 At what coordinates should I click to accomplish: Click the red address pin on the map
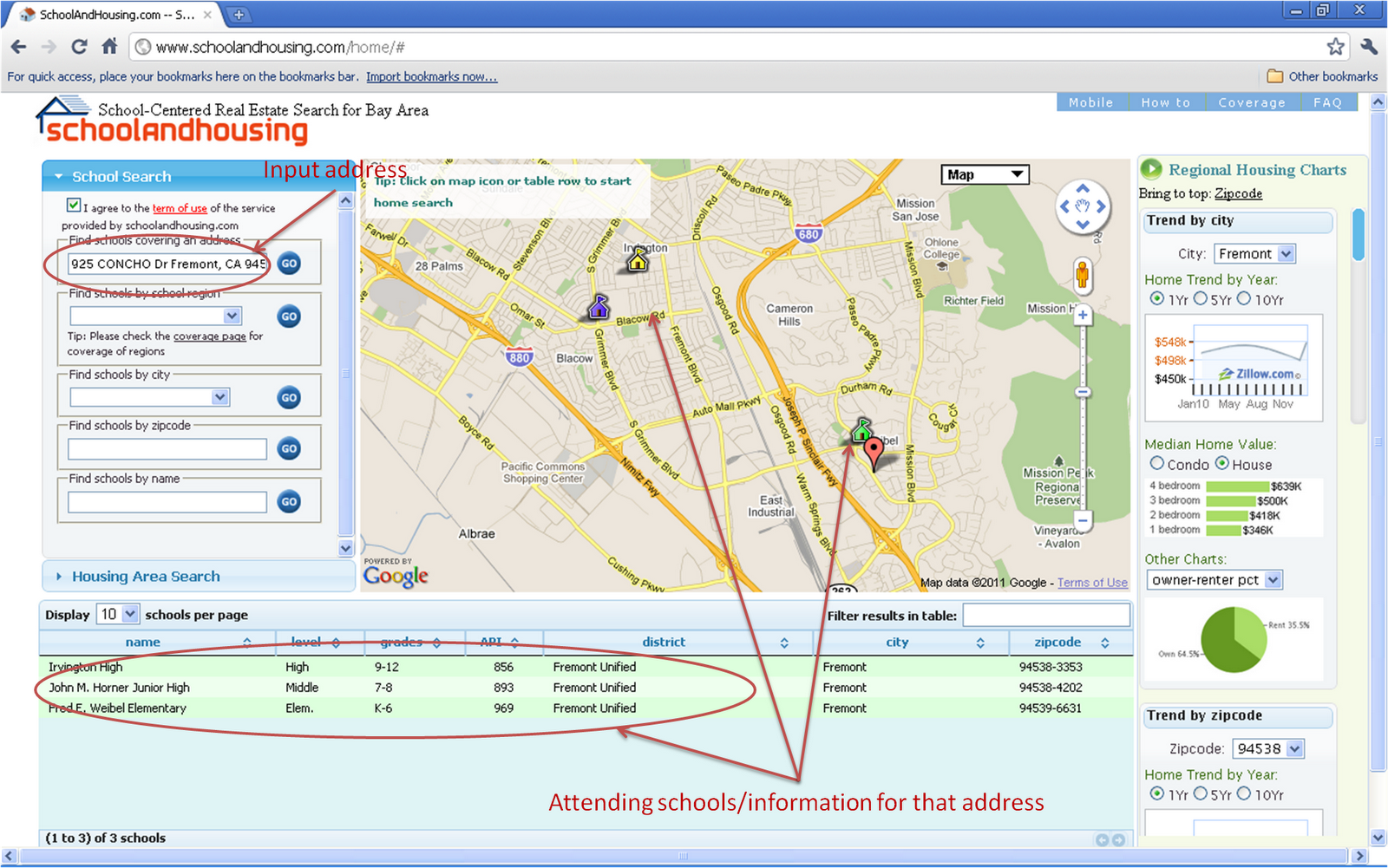pyautogui.click(x=874, y=454)
